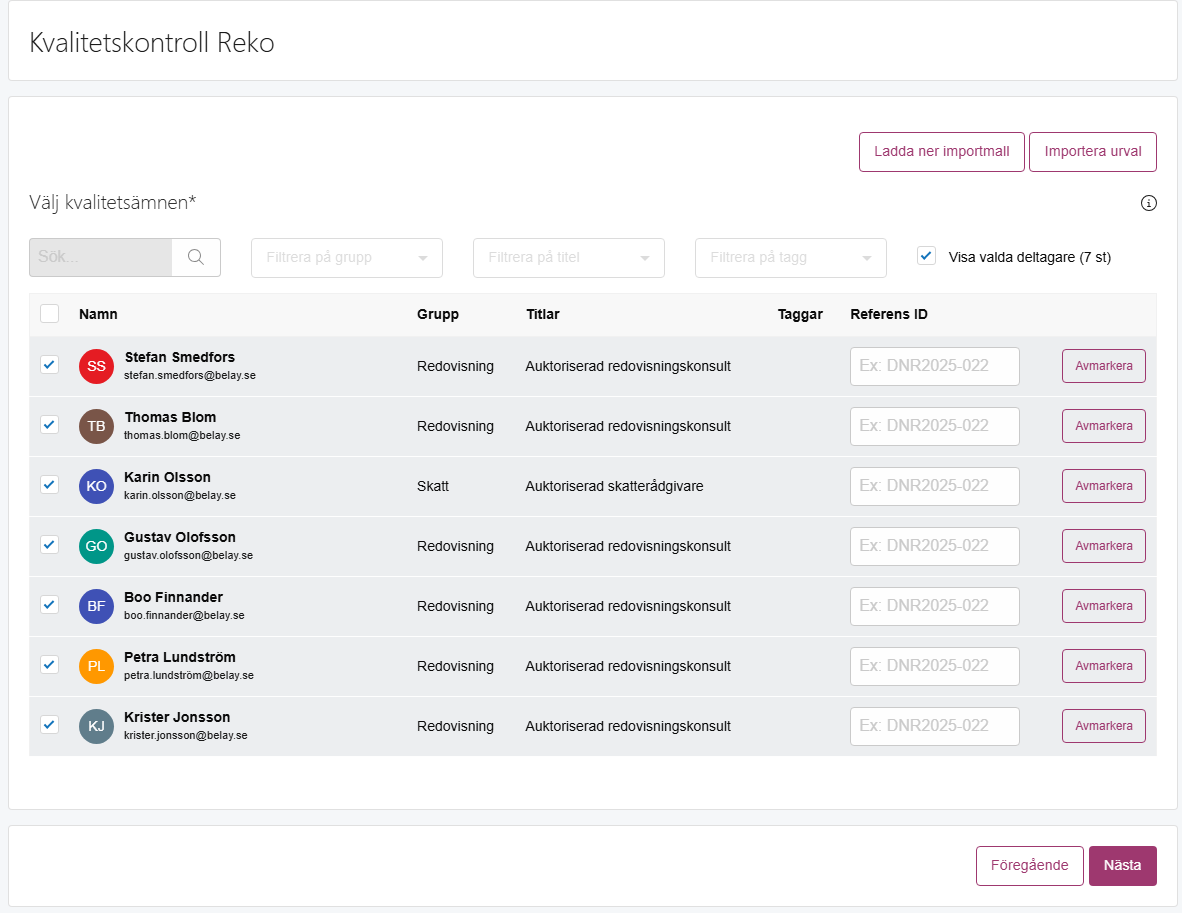Click email thomas.blom@belay.se
1182x913 pixels.
pyautogui.click(x=182, y=436)
